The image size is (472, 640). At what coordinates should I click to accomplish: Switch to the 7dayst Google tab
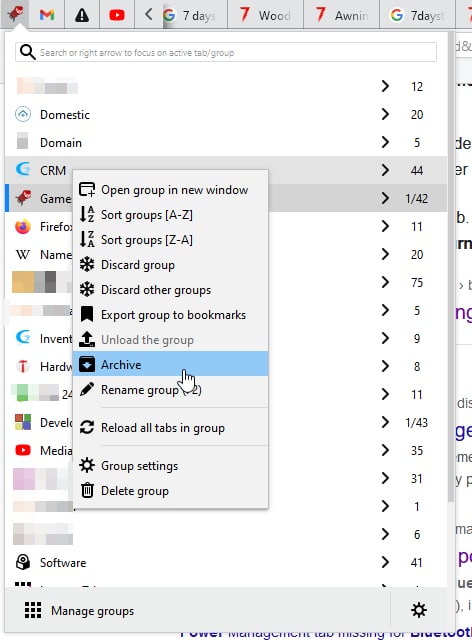pos(417,15)
